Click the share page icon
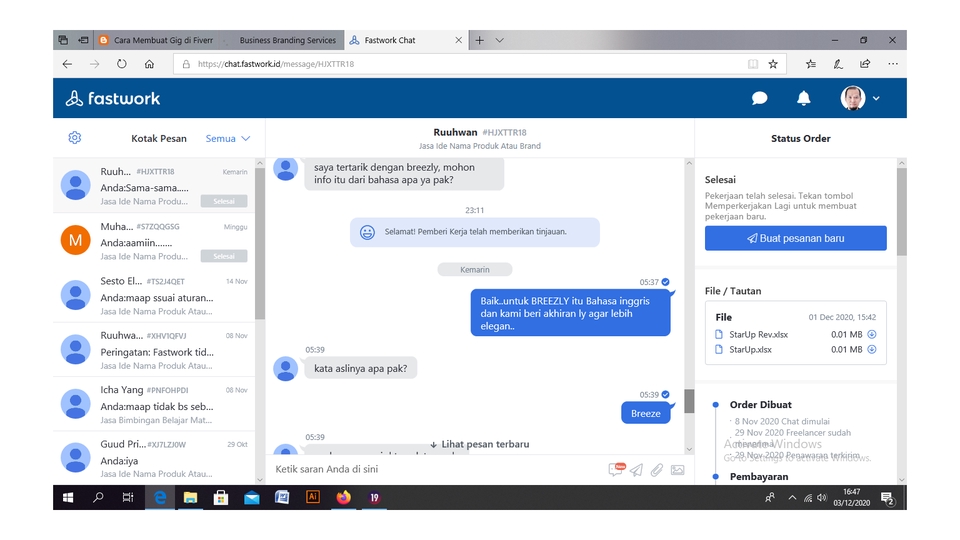The height and width of the screenshot is (540, 960). click(x=865, y=64)
